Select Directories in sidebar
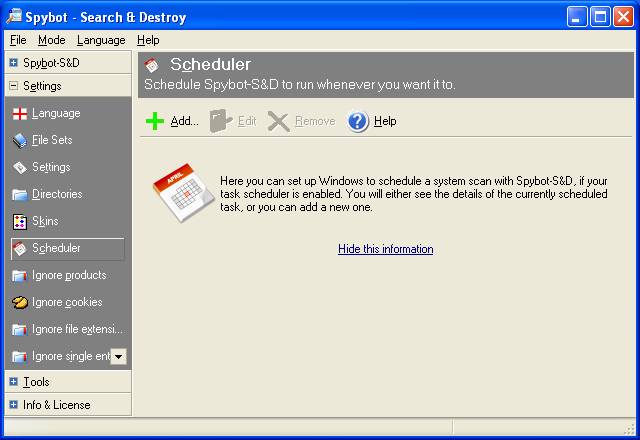 [57, 194]
